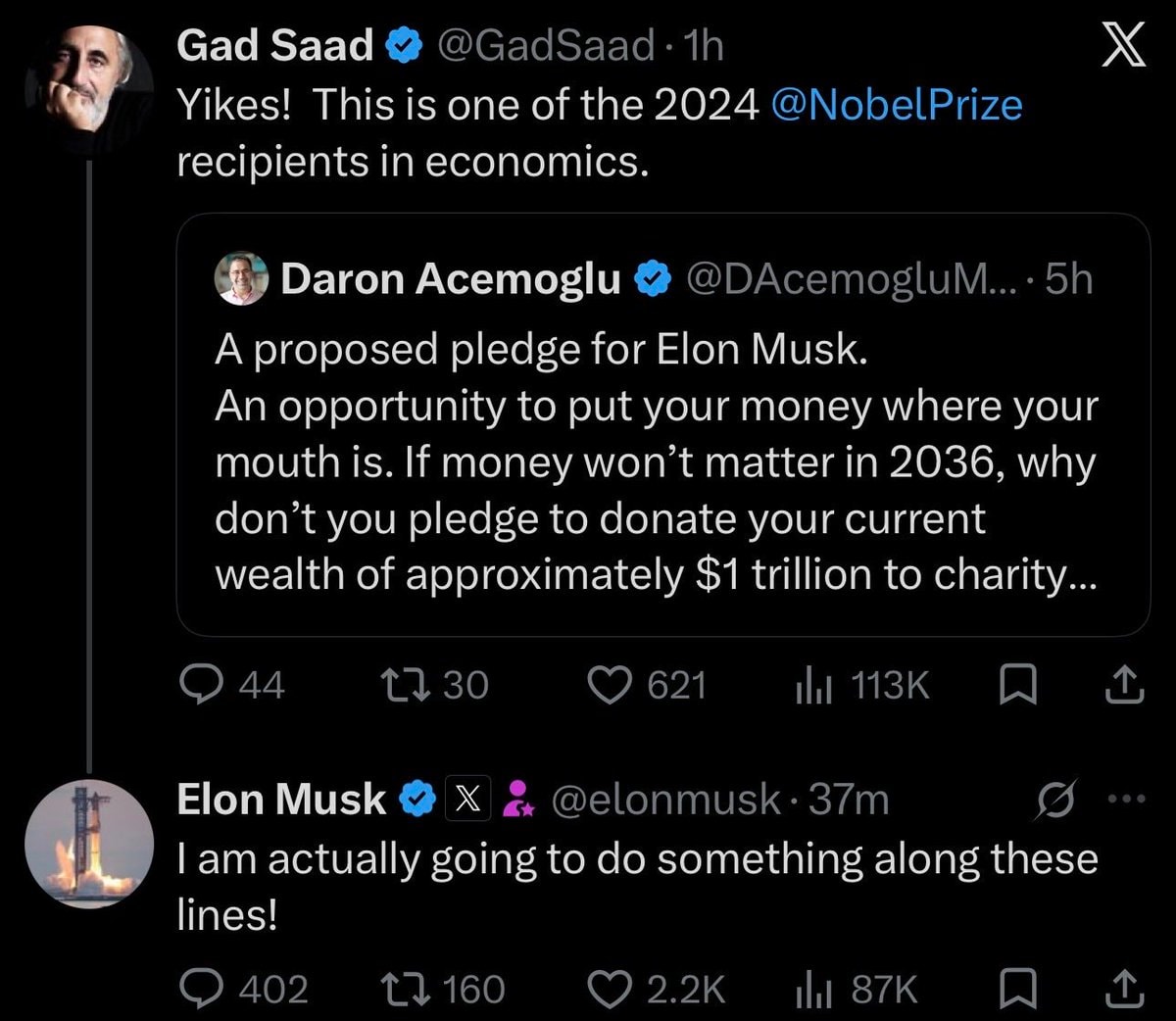
Task: Visit the @elonmusk handle link
Action: 666,801
